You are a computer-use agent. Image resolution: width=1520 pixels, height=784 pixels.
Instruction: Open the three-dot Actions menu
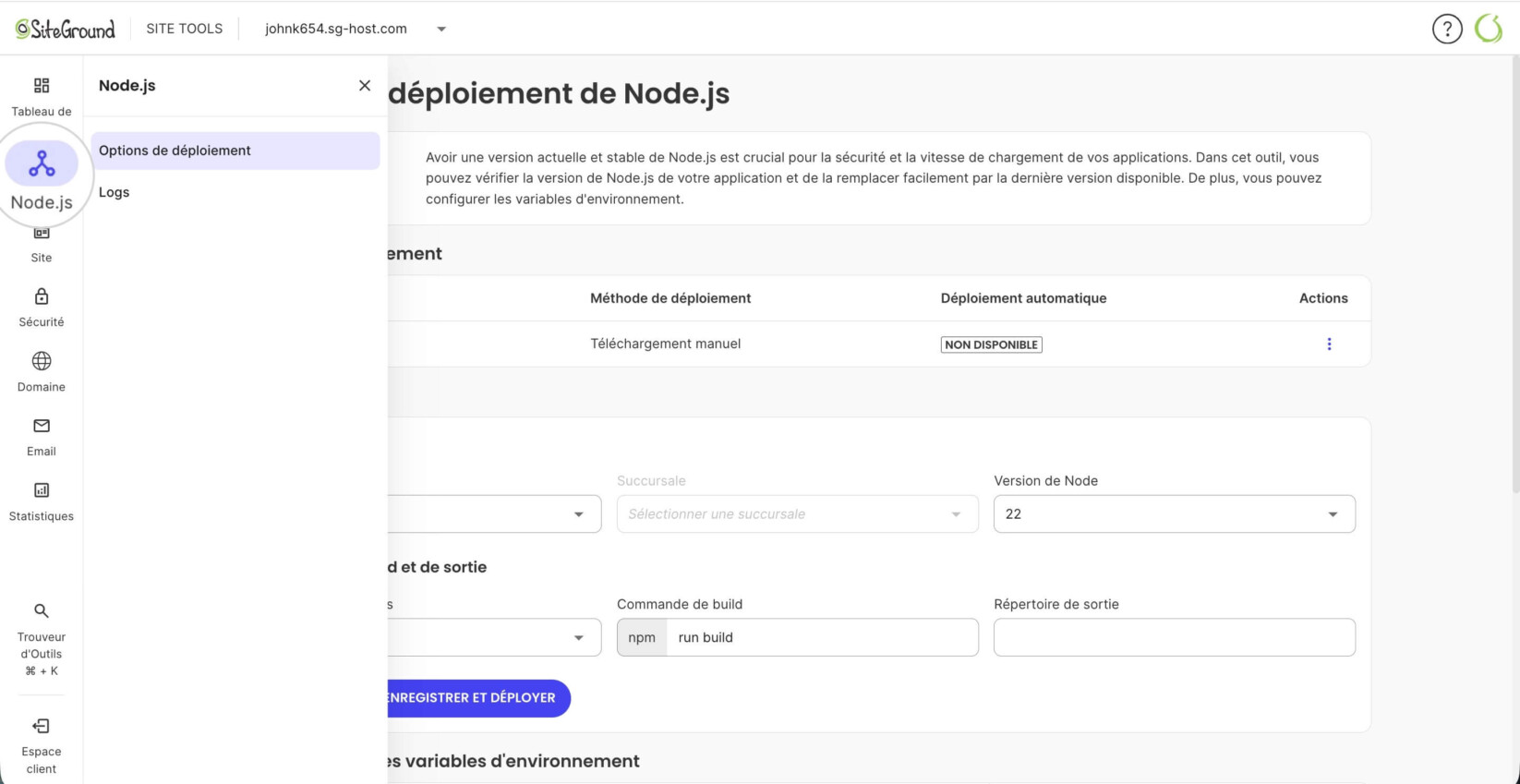click(x=1329, y=344)
